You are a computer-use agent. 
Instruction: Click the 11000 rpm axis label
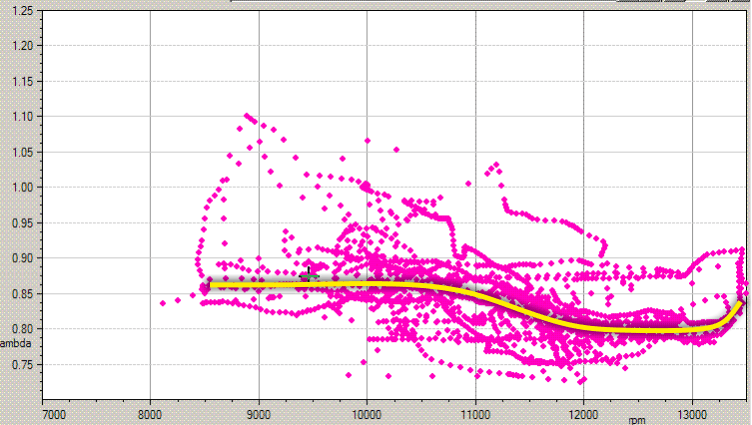(475, 414)
